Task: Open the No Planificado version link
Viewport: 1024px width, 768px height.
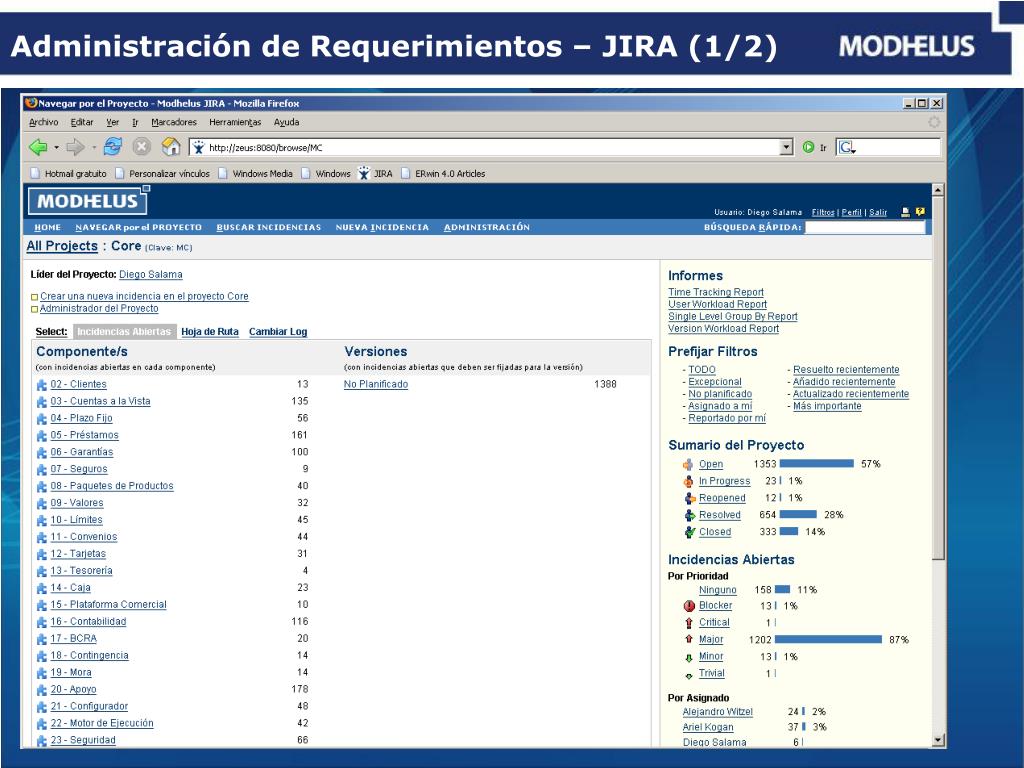Action: (376, 385)
